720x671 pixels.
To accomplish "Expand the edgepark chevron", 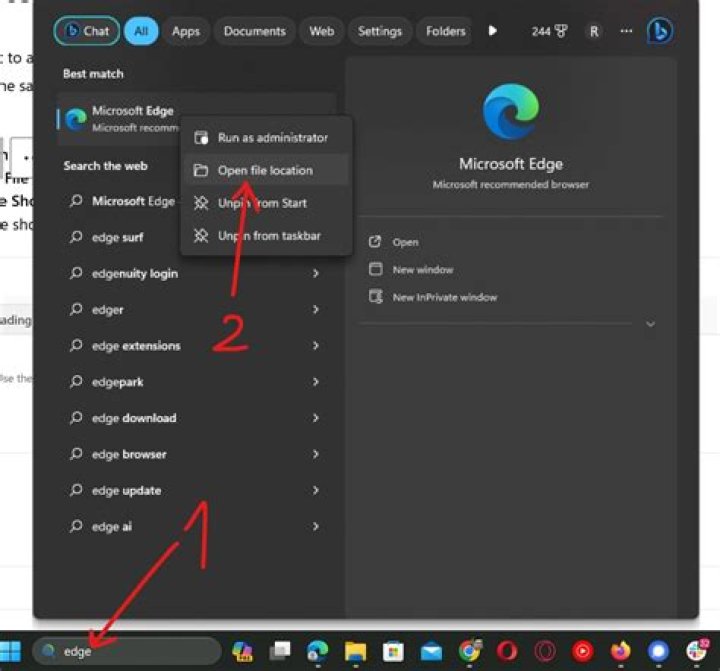I will [316, 382].
